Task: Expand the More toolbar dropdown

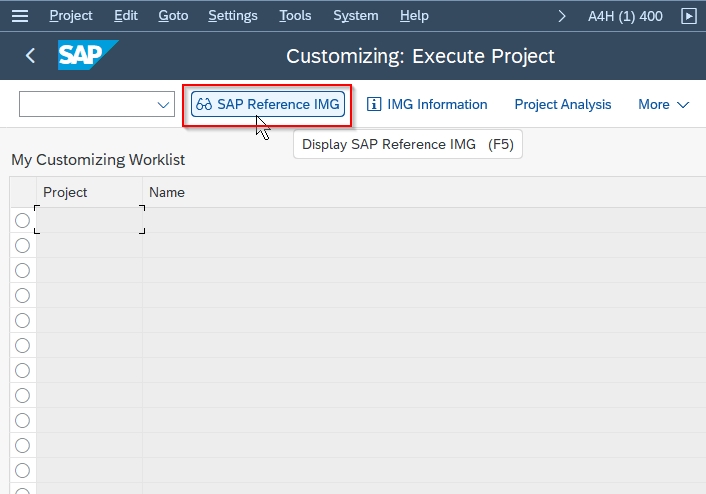Action: coord(664,104)
